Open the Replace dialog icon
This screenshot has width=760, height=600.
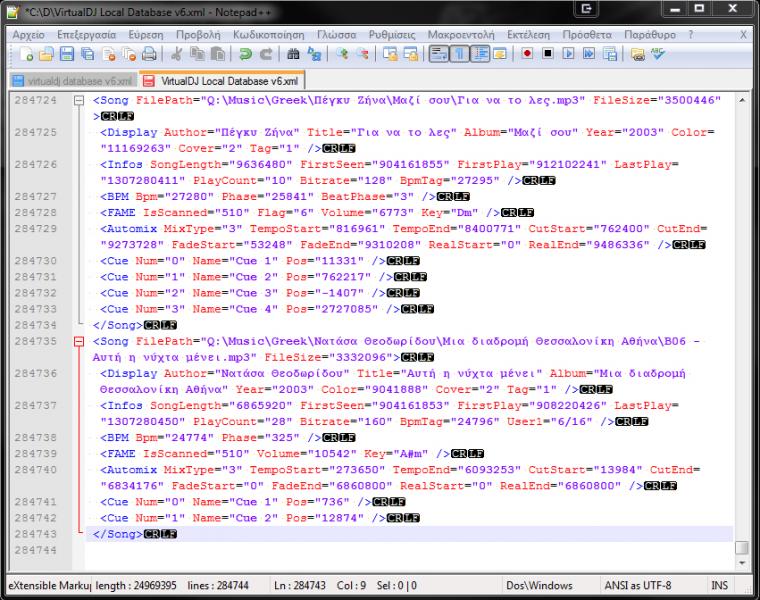(x=314, y=54)
